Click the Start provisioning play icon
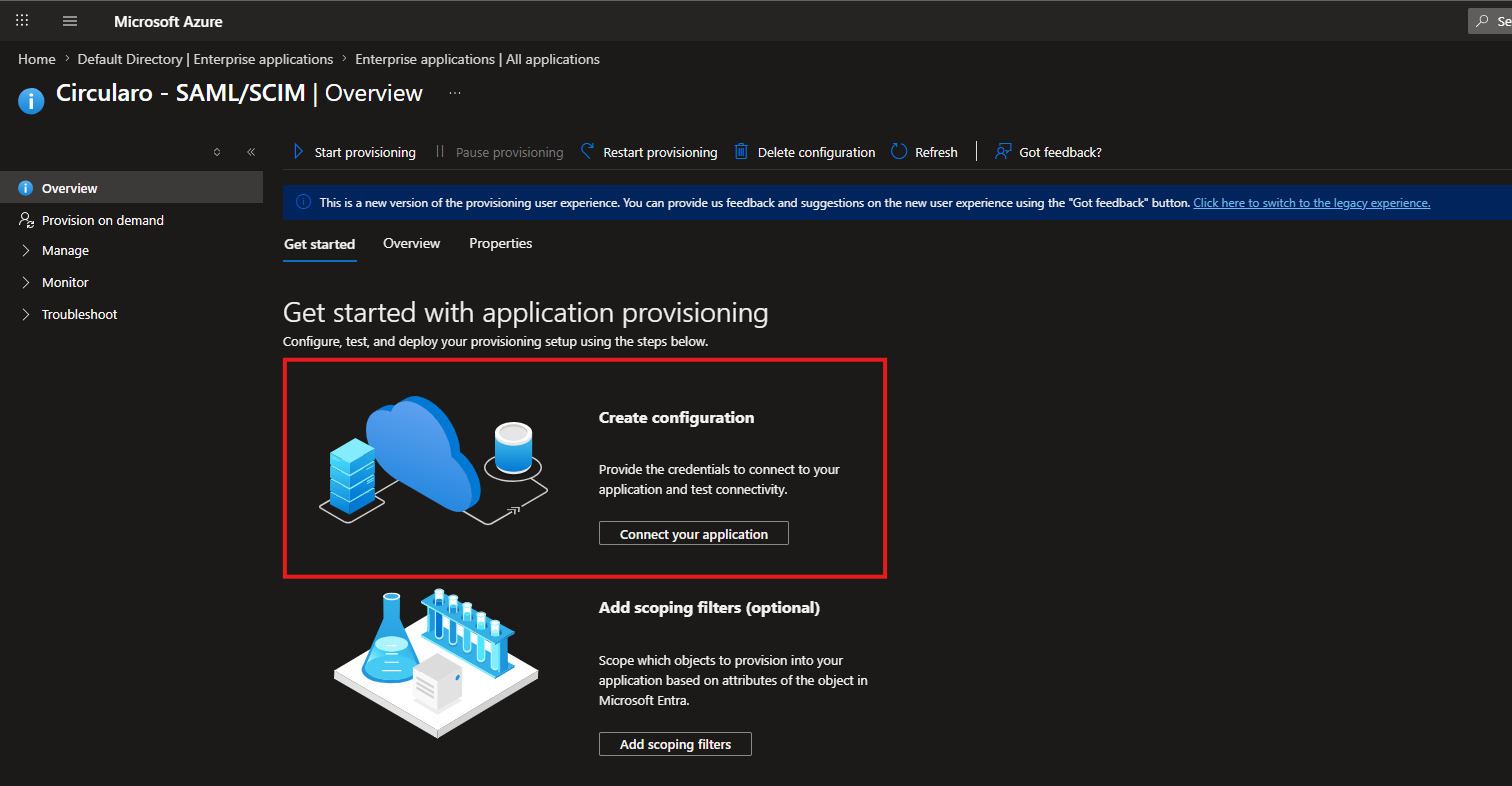The width and height of the screenshot is (1512, 786). coord(298,152)
